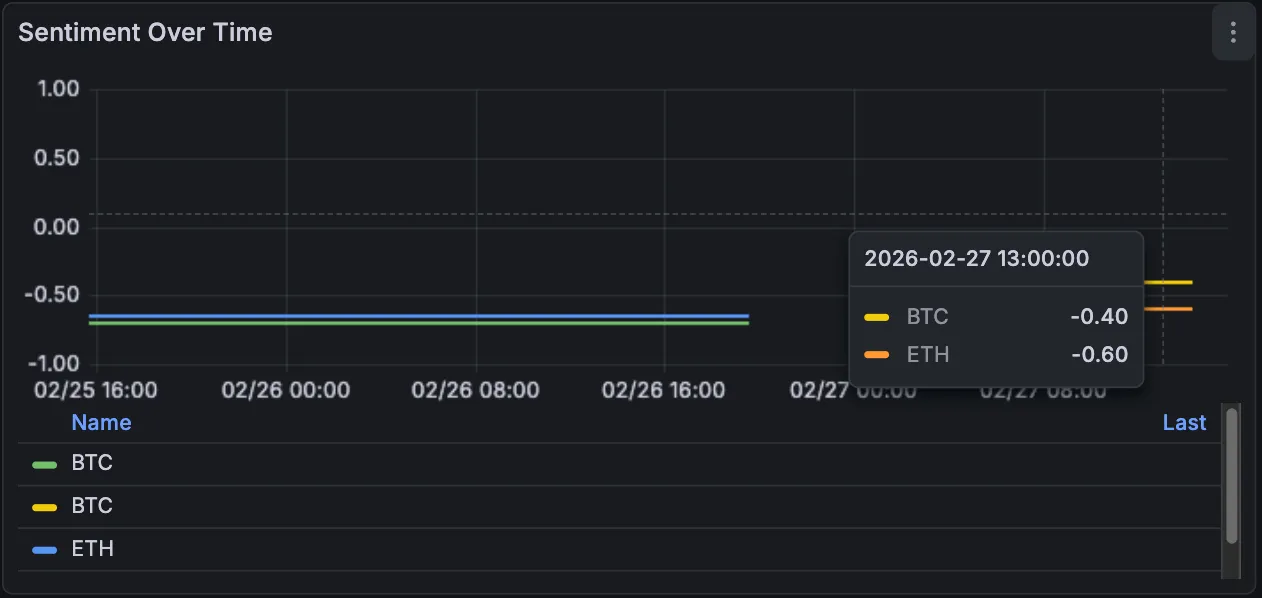Click the 02/26 08:00 x-axis label

[x=475, y=390]
